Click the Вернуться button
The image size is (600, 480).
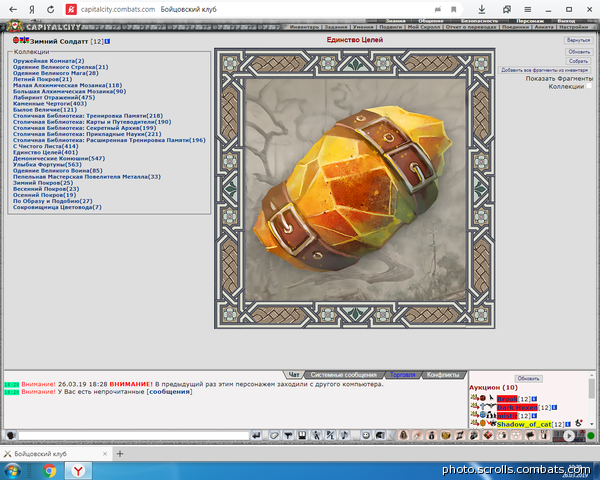click(578, 40)
